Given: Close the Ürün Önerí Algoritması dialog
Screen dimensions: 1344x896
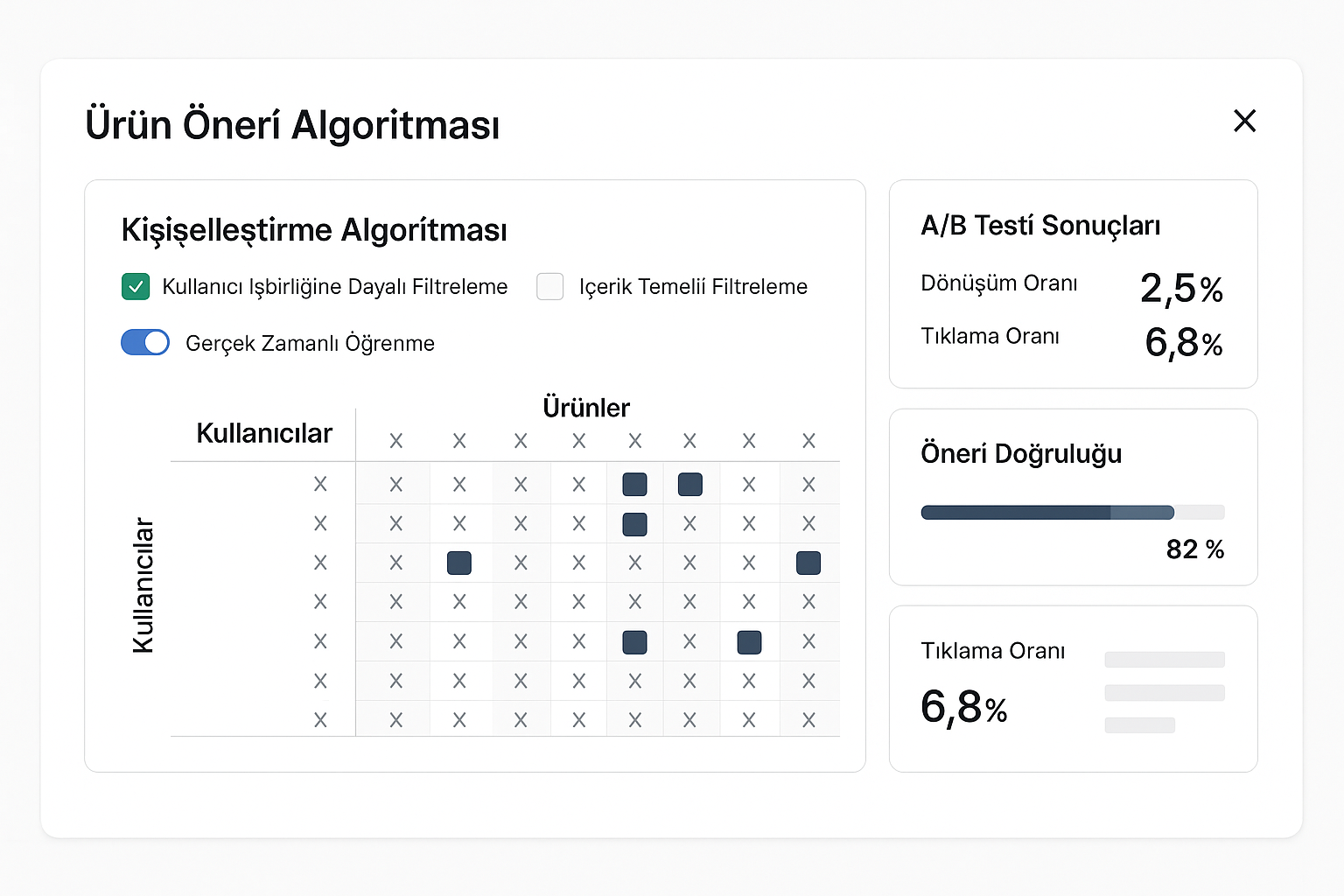Looking at the screenshot, I should 1244,121.
